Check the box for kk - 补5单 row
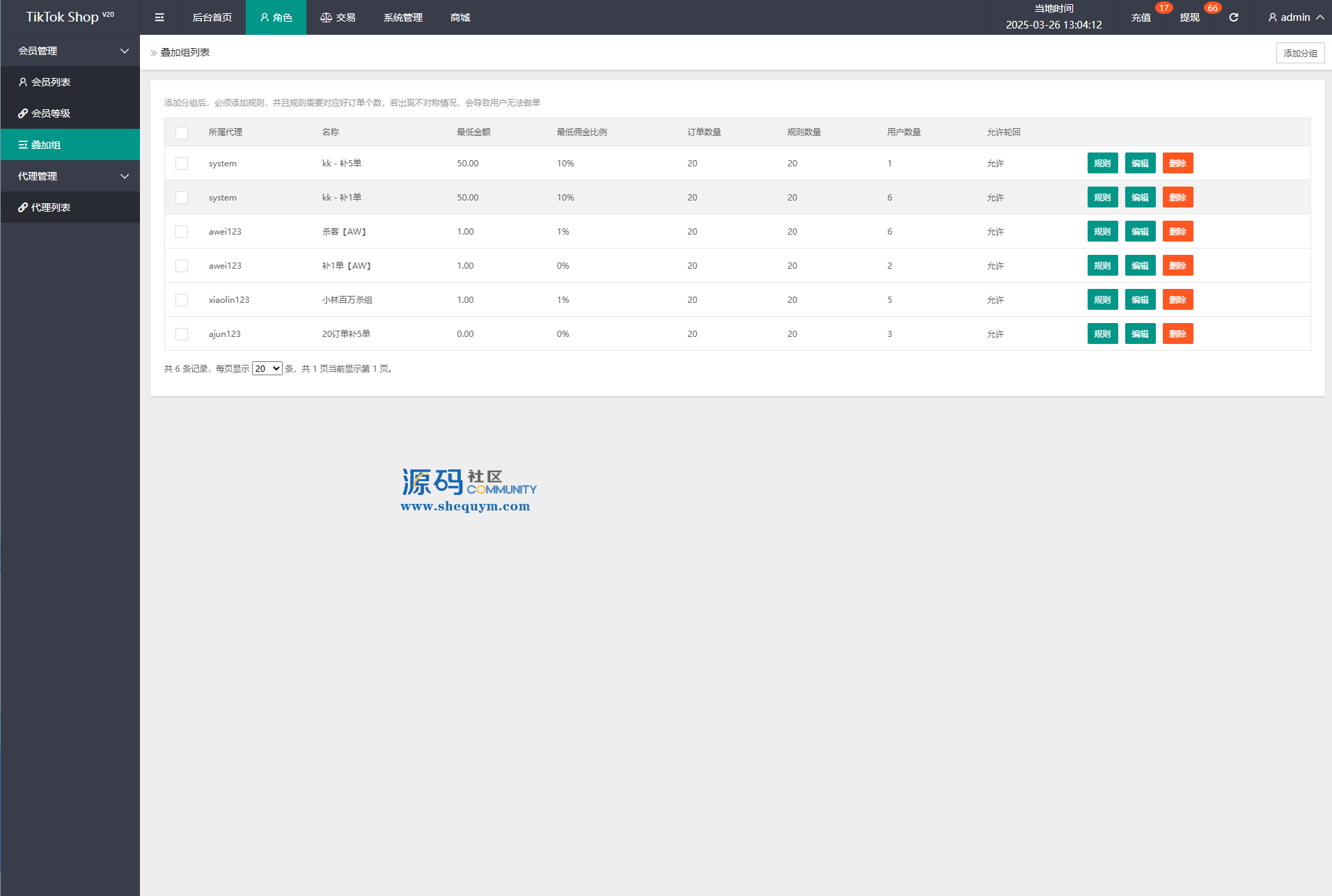Viewport: 1332px width, 896px height. pyautogui.click(x=182, y=164)
